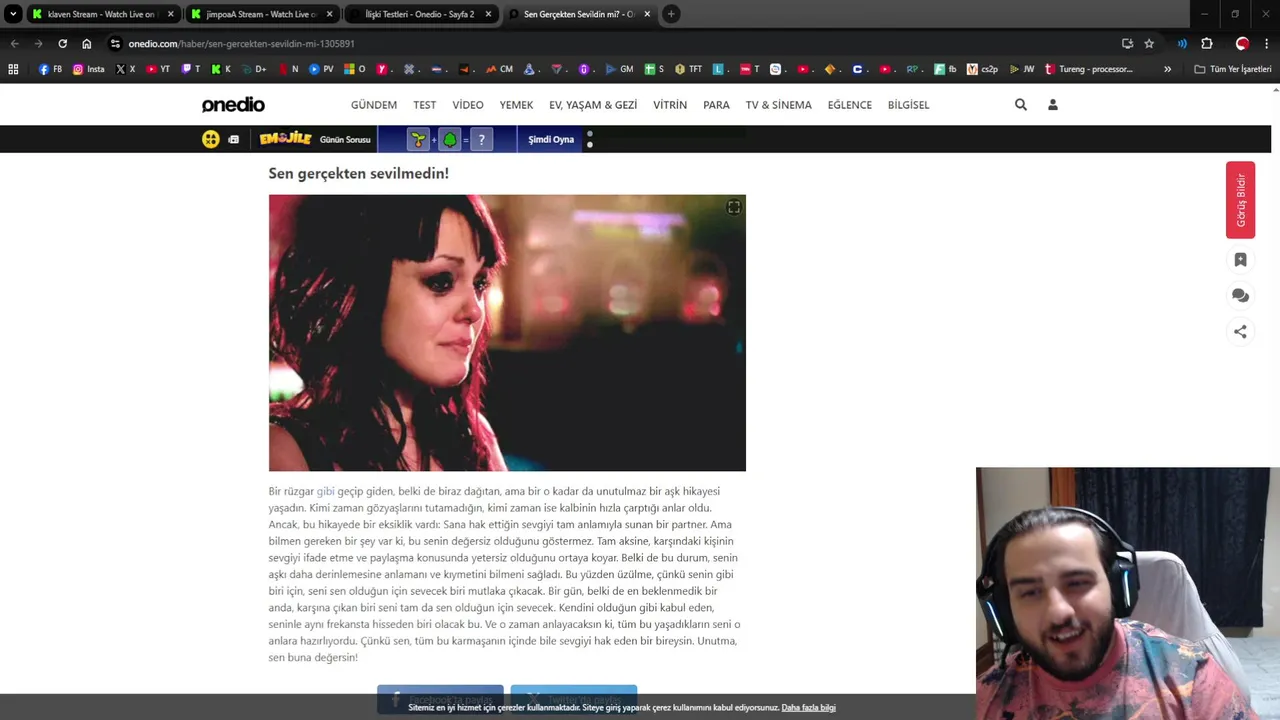Open the YT YouTube bookmark

[x=158, y=69]
